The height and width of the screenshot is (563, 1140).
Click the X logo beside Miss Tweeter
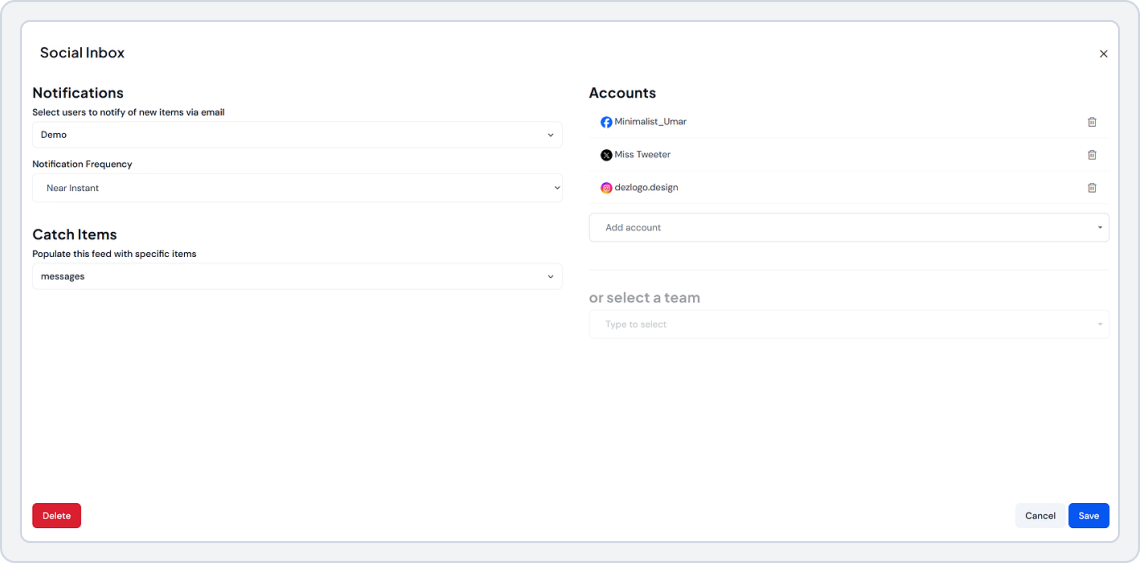pos(606,155)
